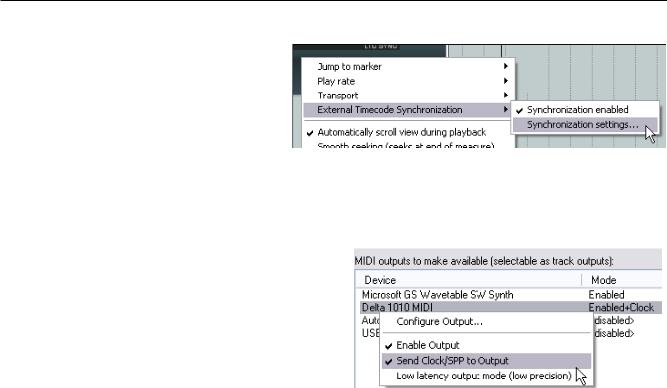This screenshot has height=388, width=667.
Task: Select the Delta 1010 MIDI device row
Action: click(x=510, y=308)
